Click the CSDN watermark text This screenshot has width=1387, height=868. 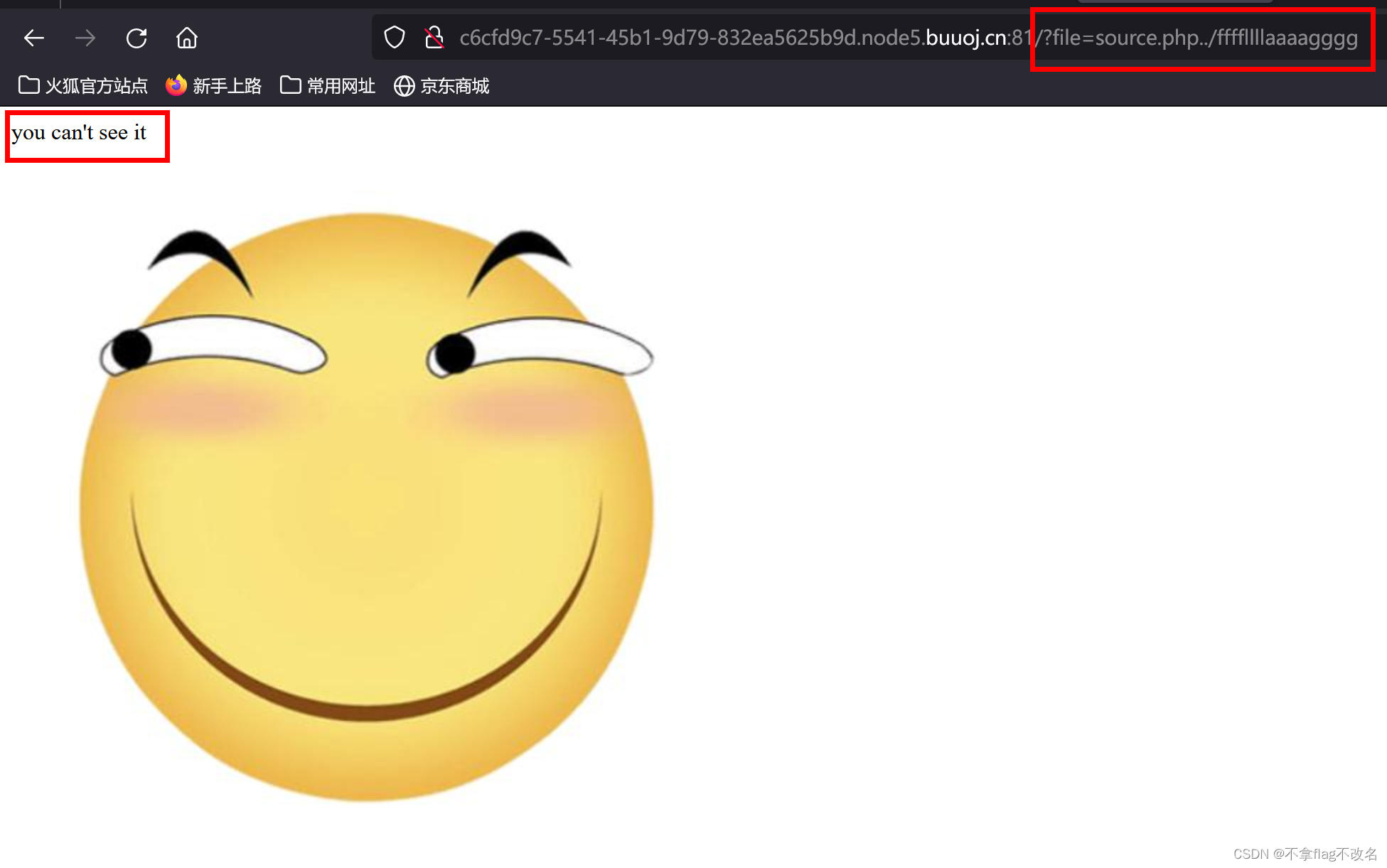pos(1305,854)
